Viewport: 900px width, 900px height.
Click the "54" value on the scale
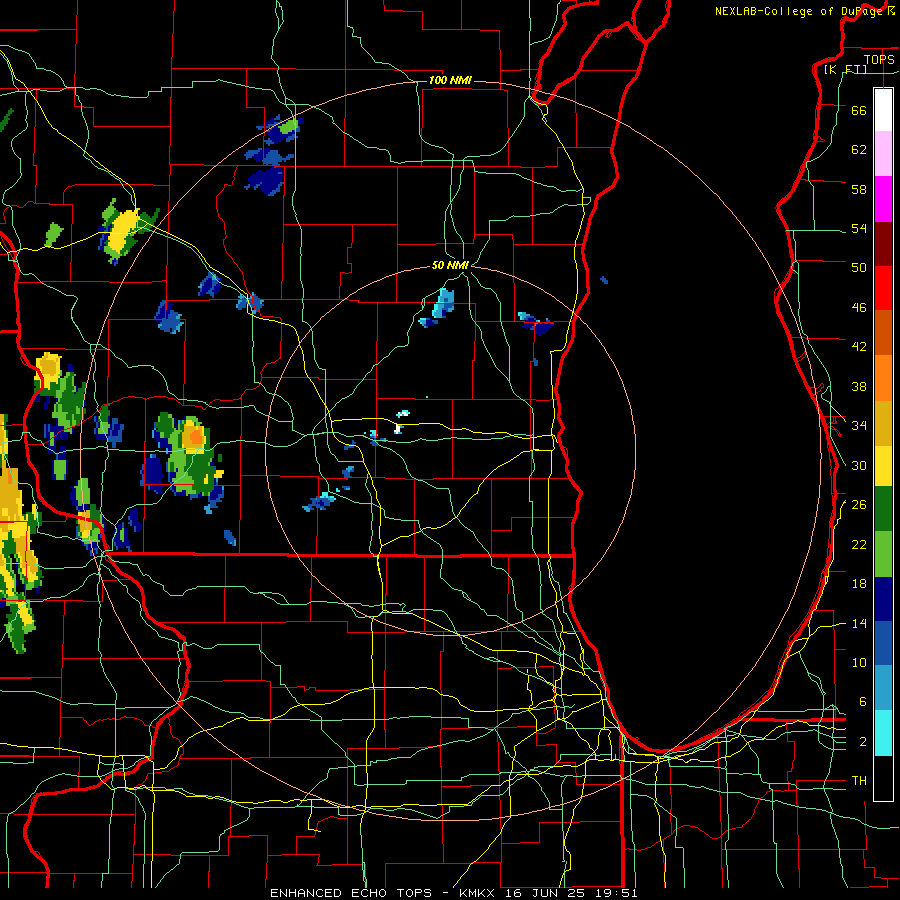pyautogui.click(x=859, y=228)
